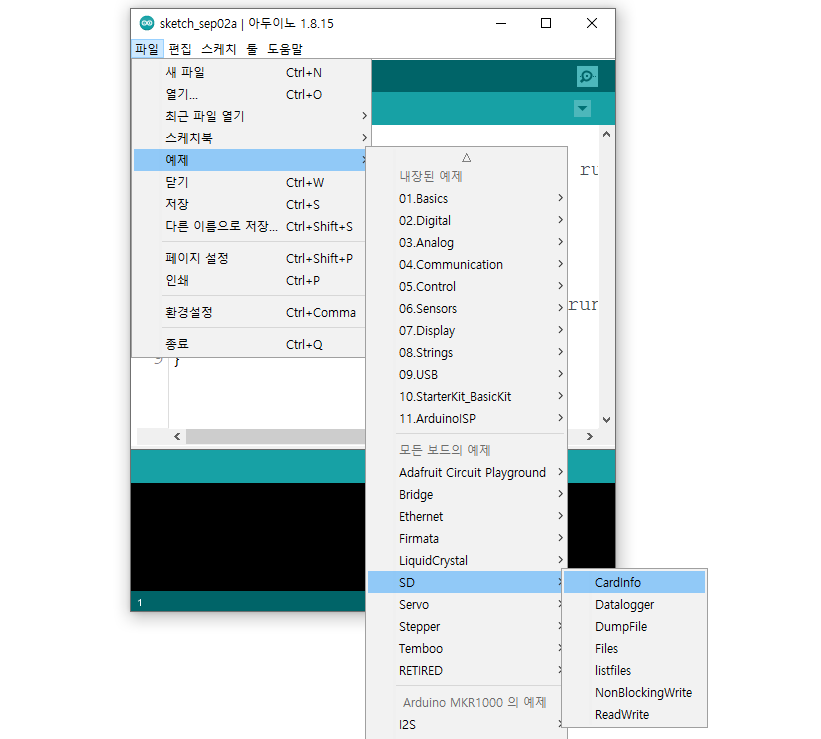This screenshot has width=821, height=739.
Task: Select 새 파일 menu entry
Action: coord(251,72)
